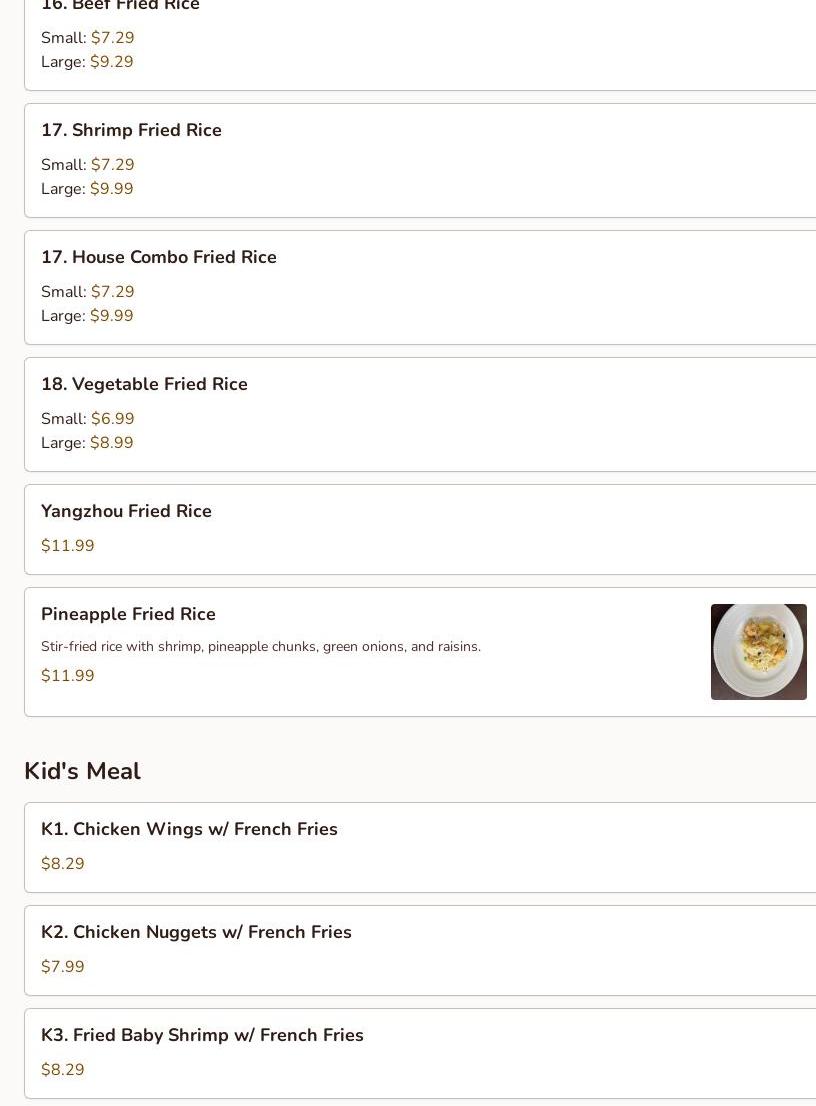Open the 17. Shrimp Fried Rice item

[x=420, y=161]
